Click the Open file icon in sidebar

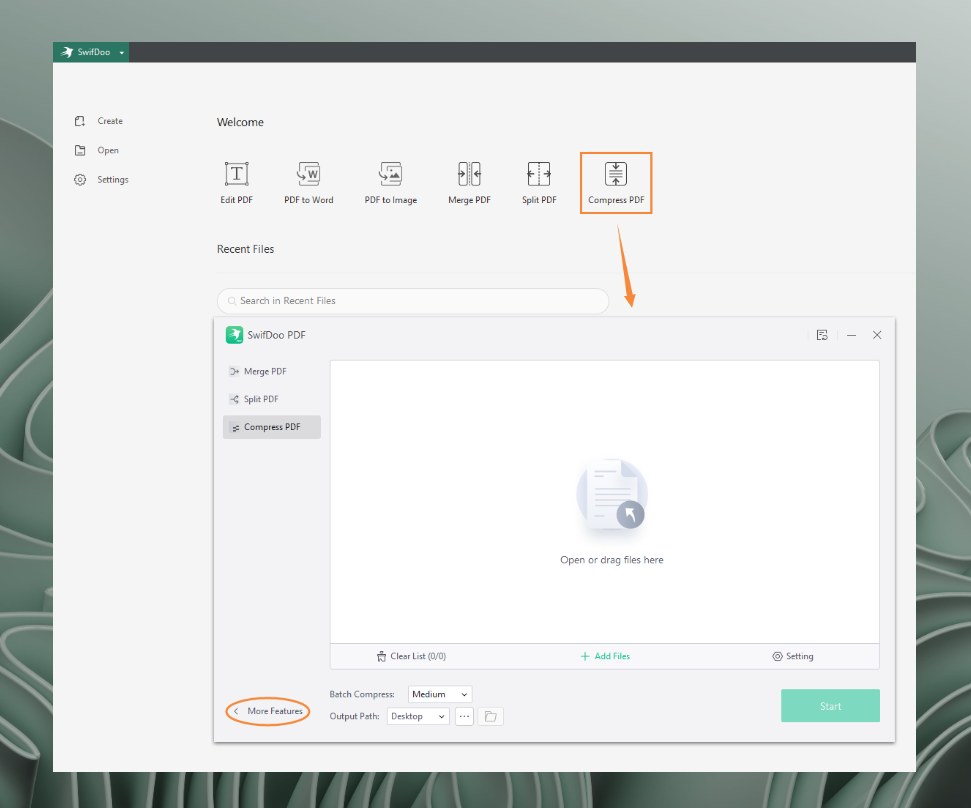click(80, 150)
